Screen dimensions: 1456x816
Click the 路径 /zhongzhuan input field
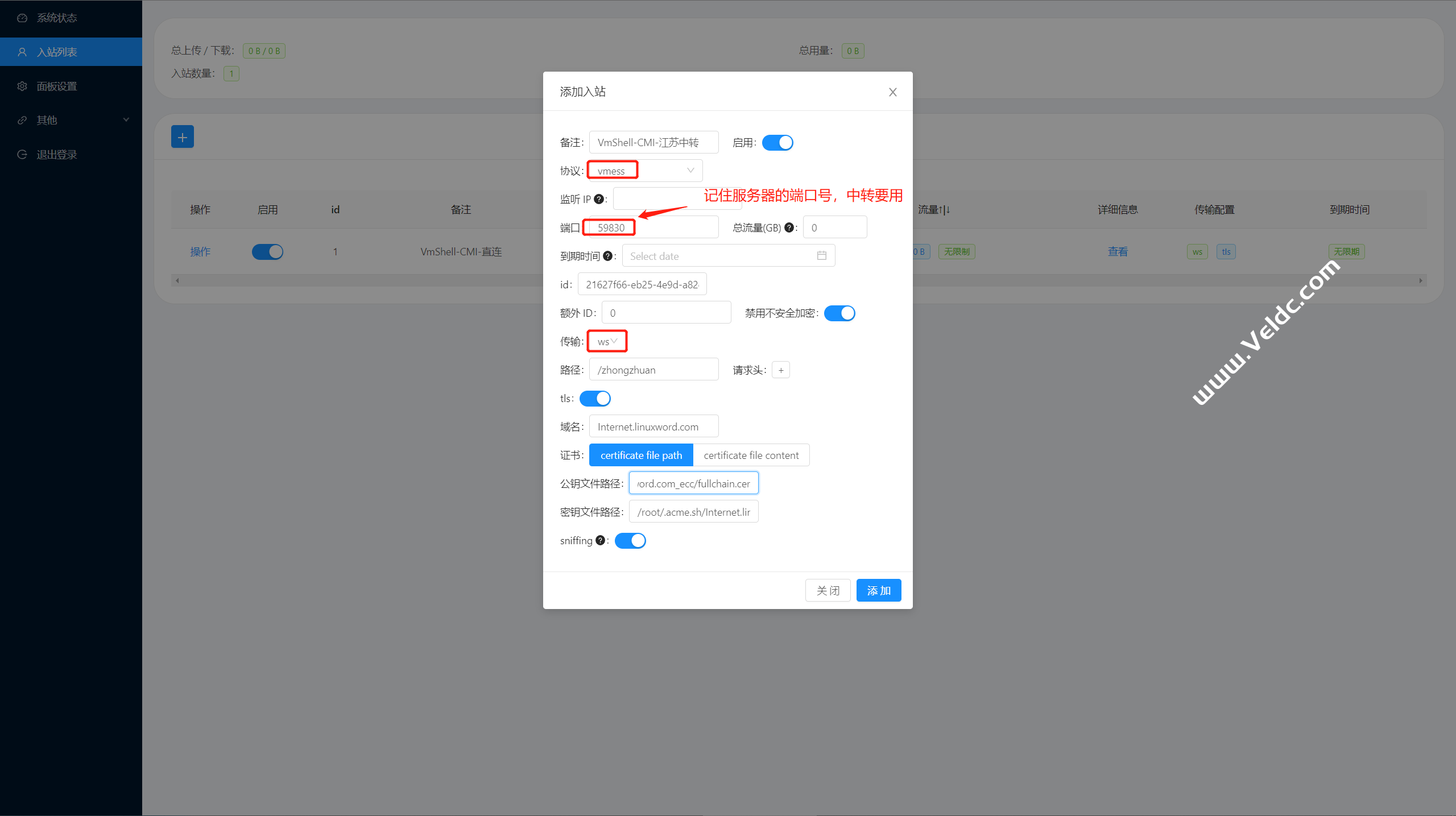pyautogui.click(x=653, y=370)
